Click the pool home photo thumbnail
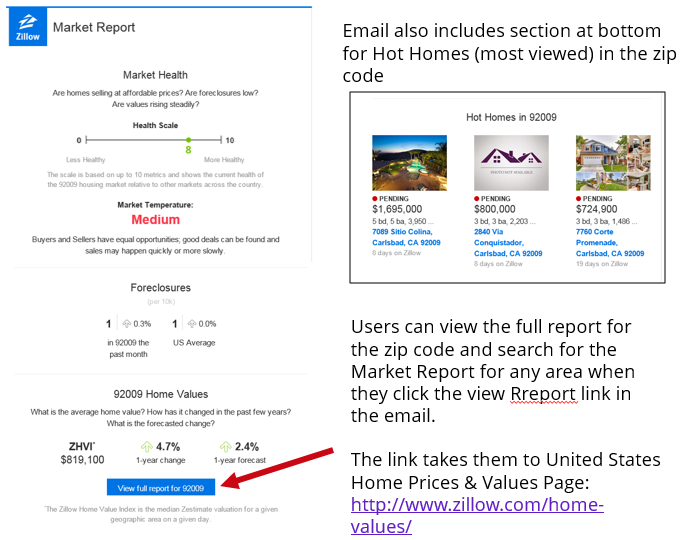683x540 pixels. pos(409,163)
